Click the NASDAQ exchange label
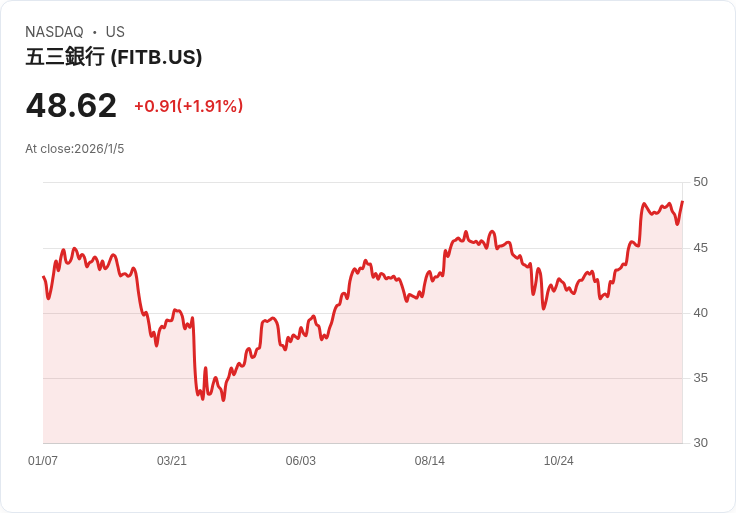The width and height of the screenshot is (736, 513). 54,32
